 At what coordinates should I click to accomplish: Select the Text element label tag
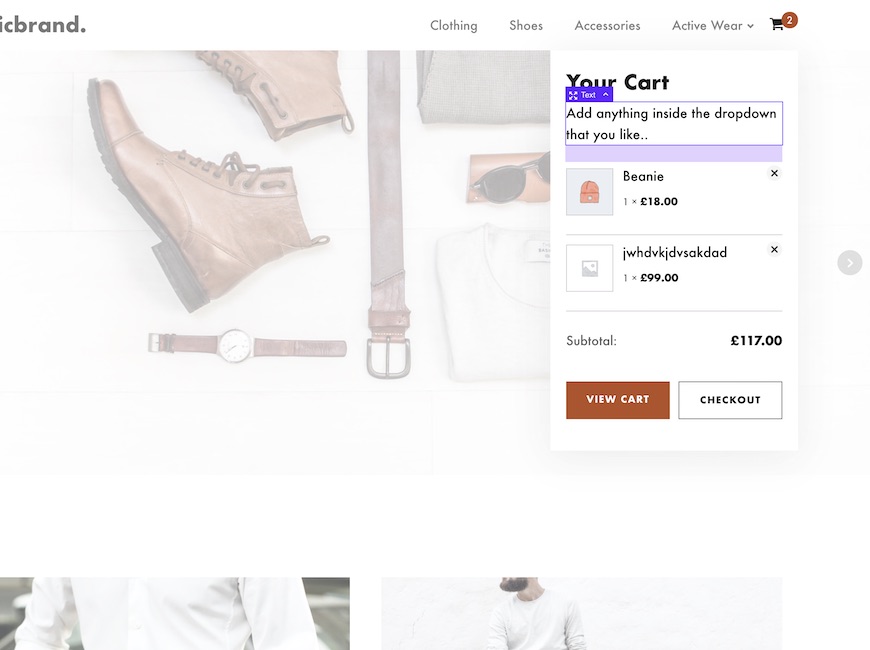(588, 95)
